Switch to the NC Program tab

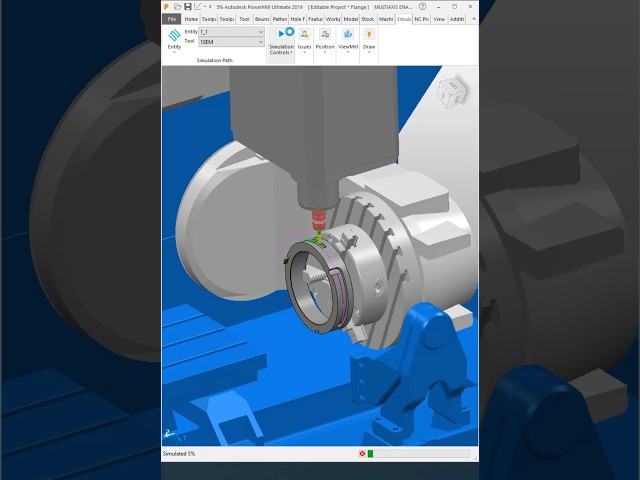[422, 19]
